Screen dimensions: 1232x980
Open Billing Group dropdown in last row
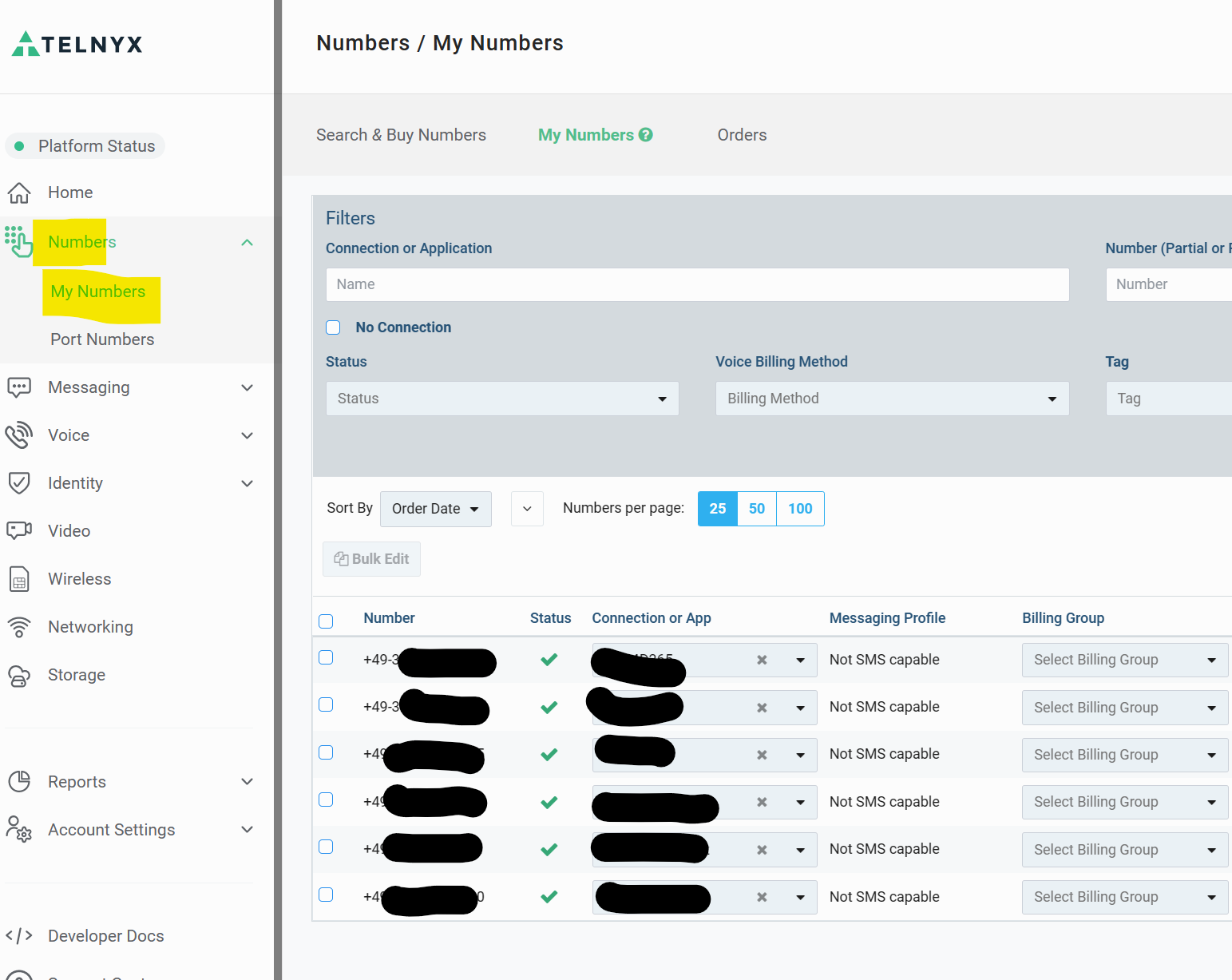pyautogui.click(x=1125, y=897)
